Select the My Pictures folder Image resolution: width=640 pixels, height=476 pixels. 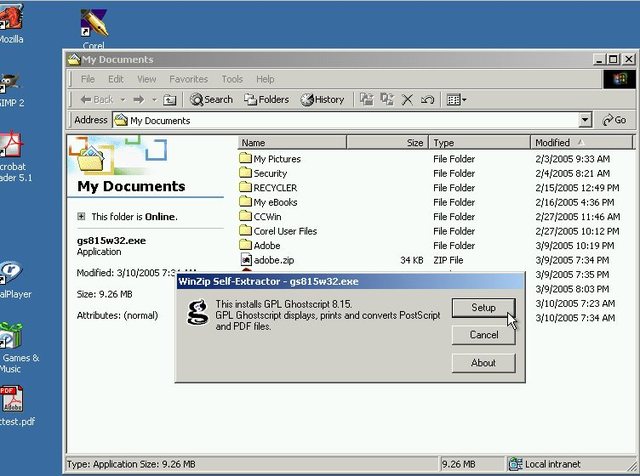click(x=270, y=158)
